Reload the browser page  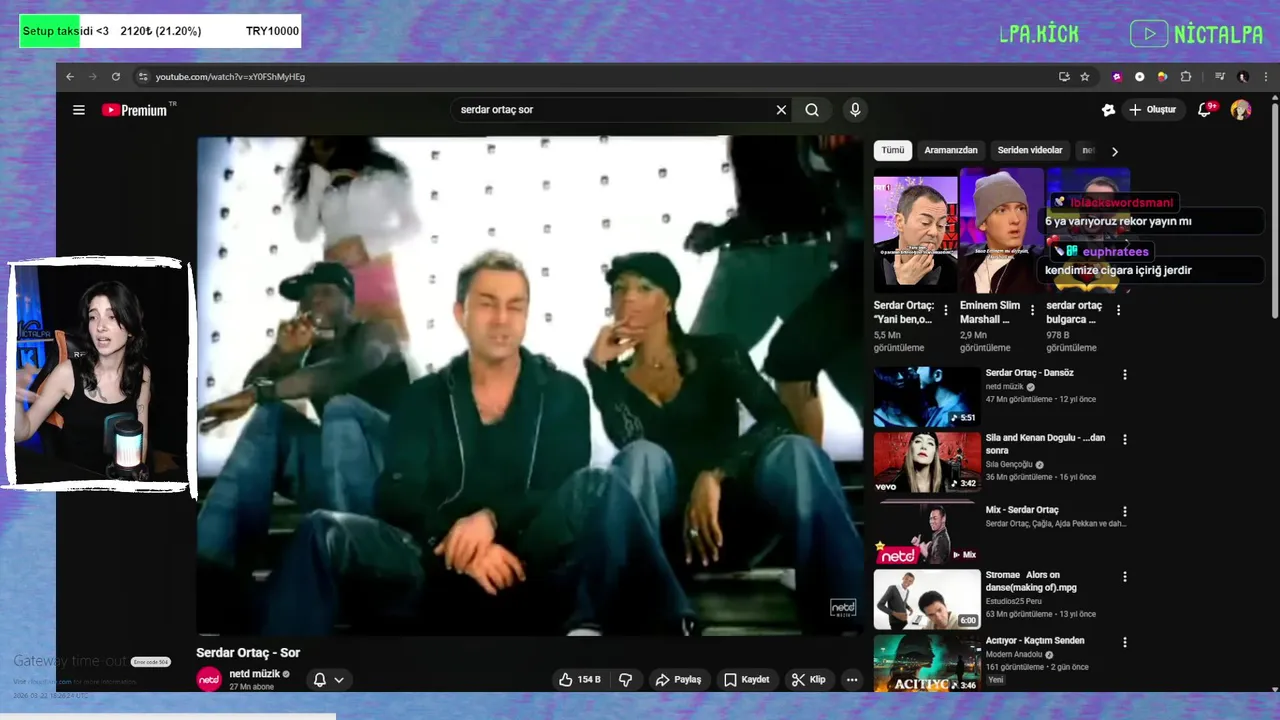point(116,77)
